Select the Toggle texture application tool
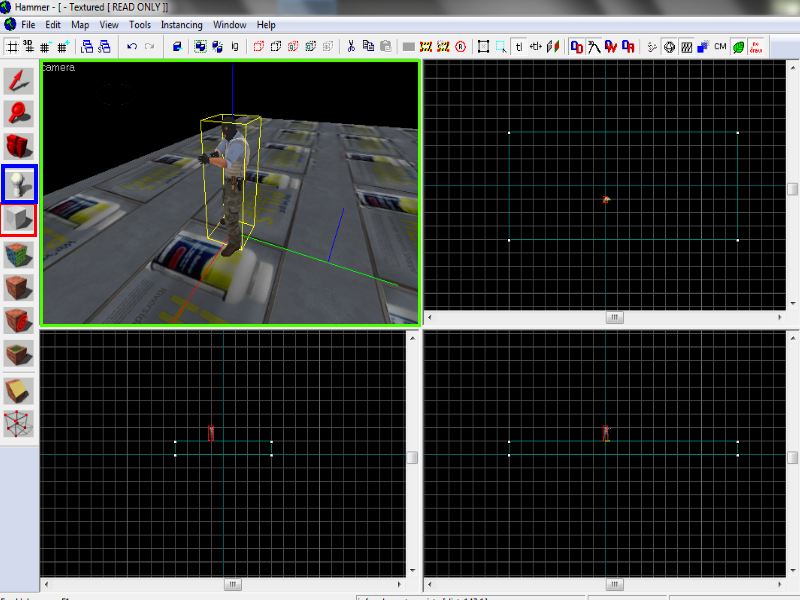Viewport: 800px width, 600px height. [19, 253]
